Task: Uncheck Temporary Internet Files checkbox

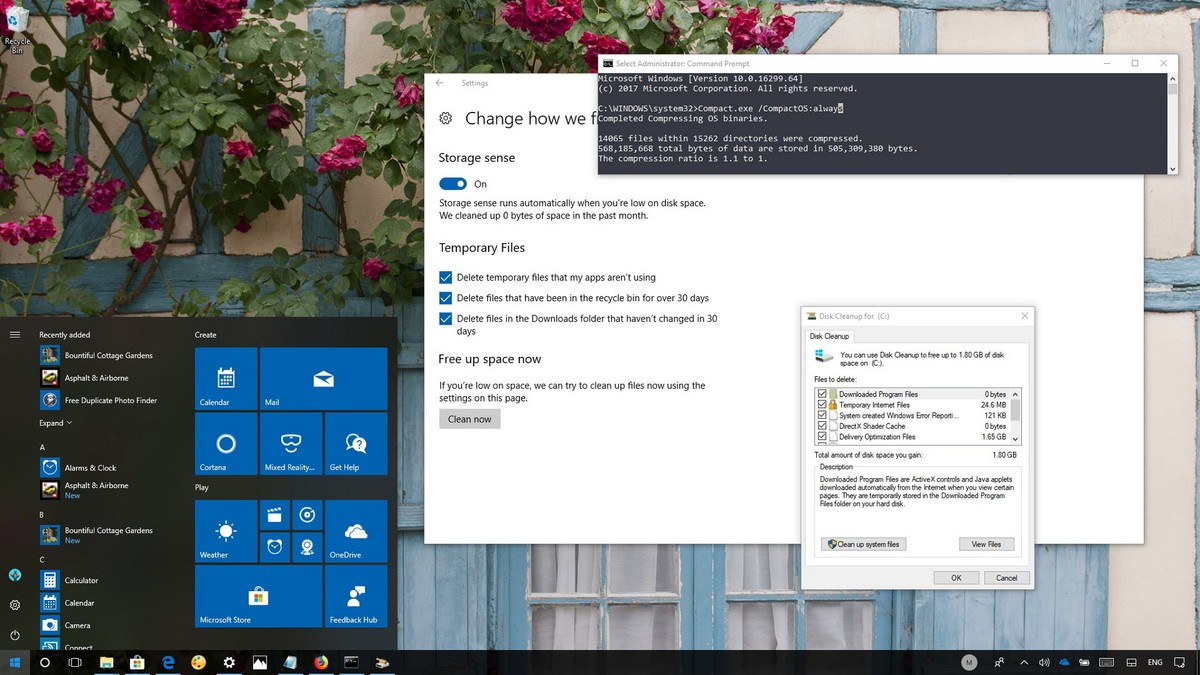Action: 823,405
